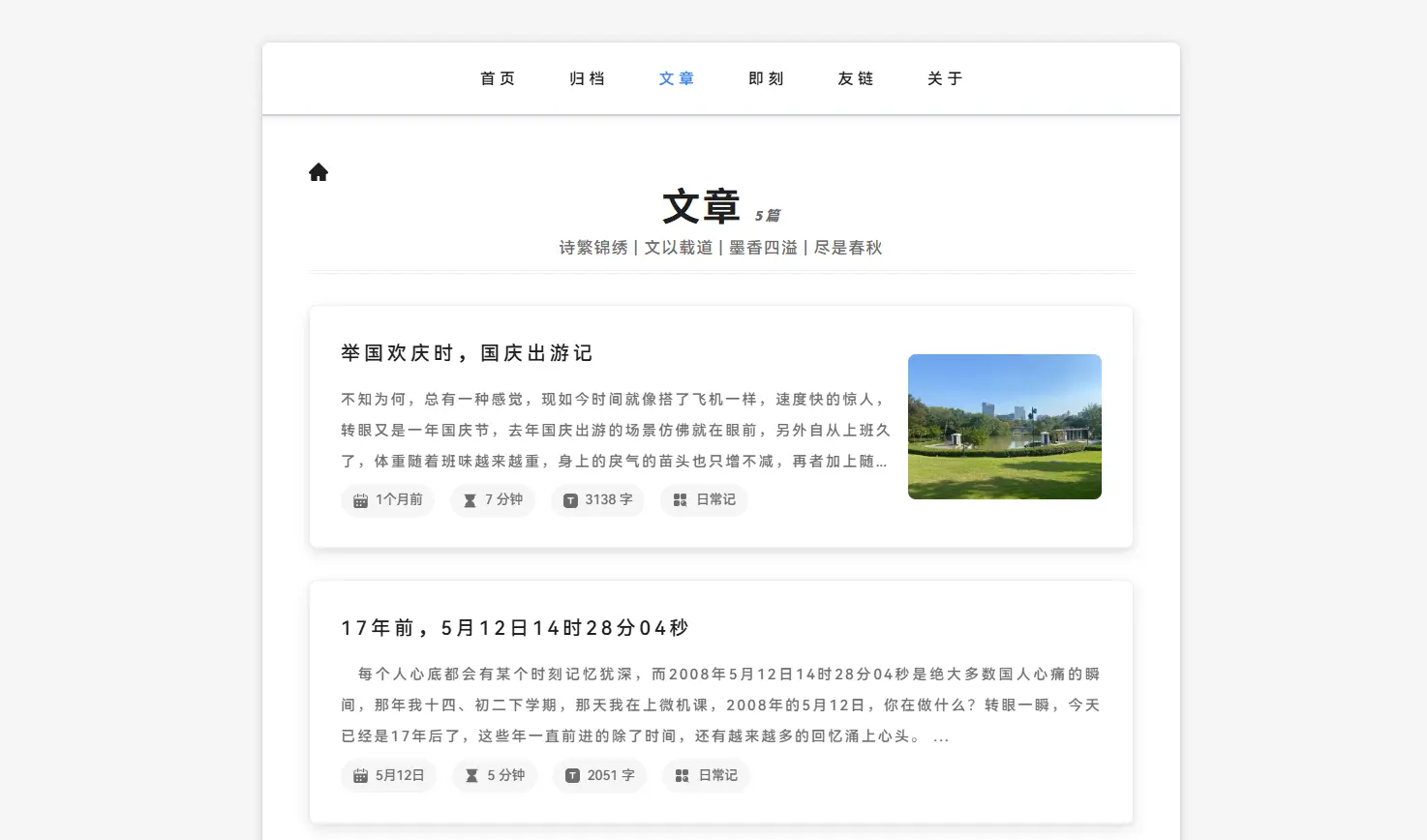Open article 17年前，5月12日14时28分04秒
Viewport: 1427px width, 840px height.
coord(515,628)
